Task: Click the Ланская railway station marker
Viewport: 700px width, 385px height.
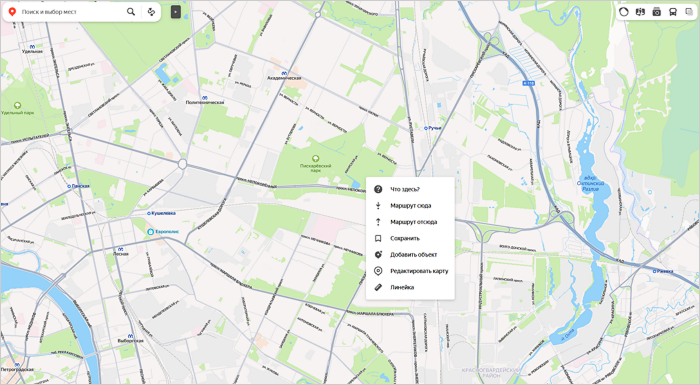Action: pyautogui.click(x=69, y=186)
